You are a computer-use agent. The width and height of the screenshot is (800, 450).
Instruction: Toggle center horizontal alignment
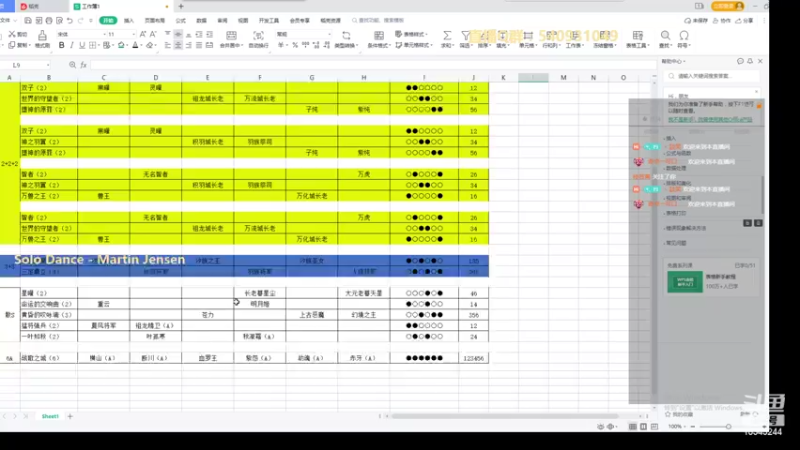[x=178, y=45]
